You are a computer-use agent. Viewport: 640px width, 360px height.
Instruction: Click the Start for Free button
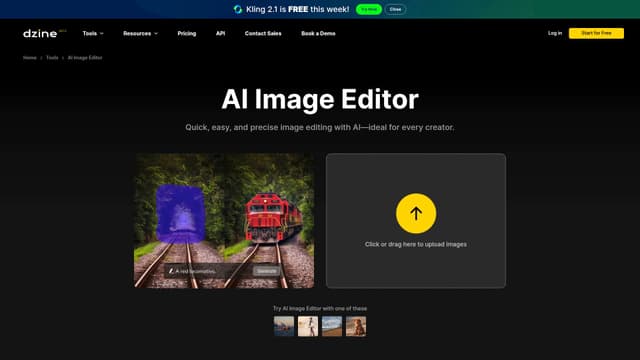596,33
